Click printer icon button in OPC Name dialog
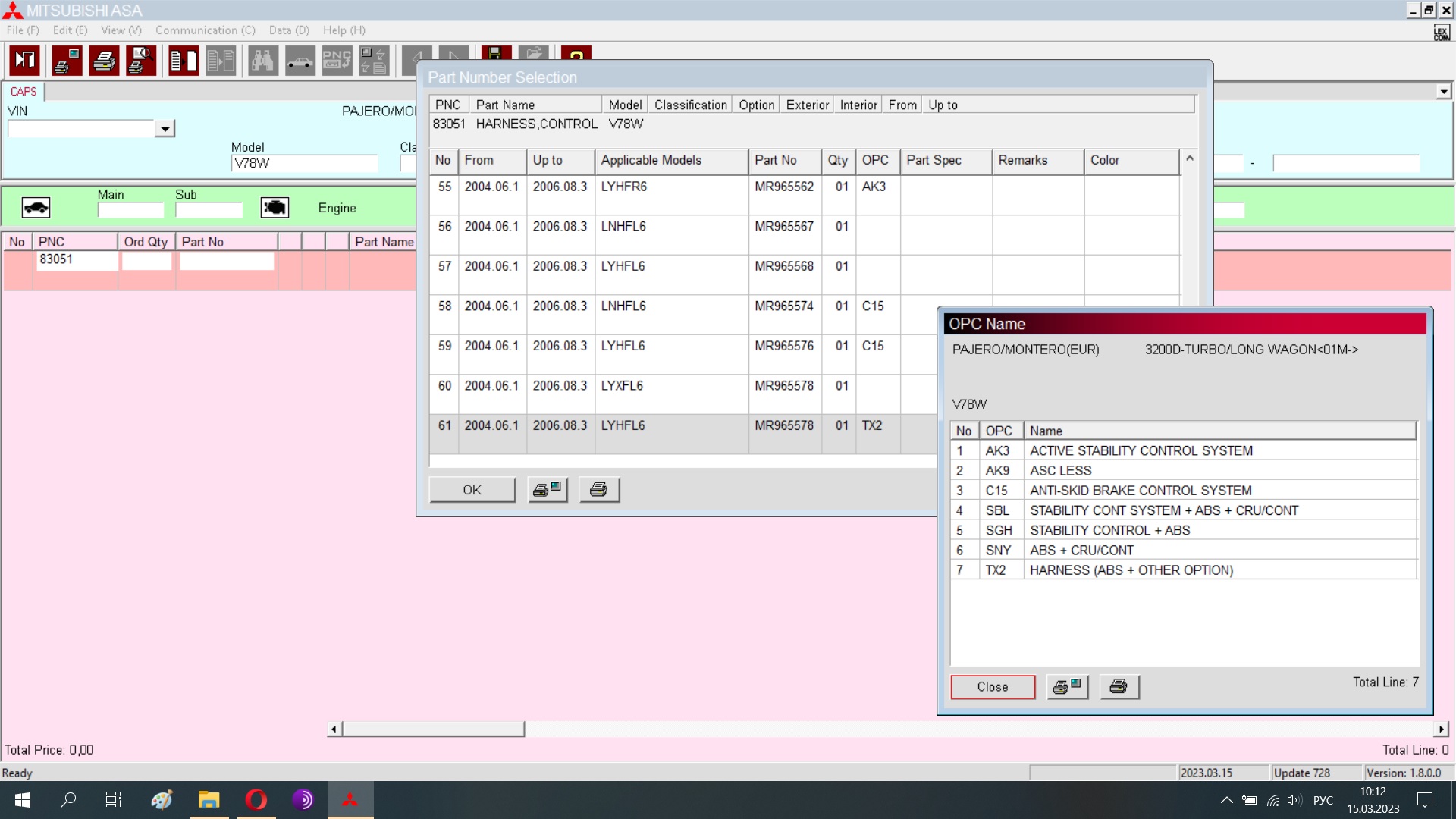1456x819 pixels. pos(1119,687)
